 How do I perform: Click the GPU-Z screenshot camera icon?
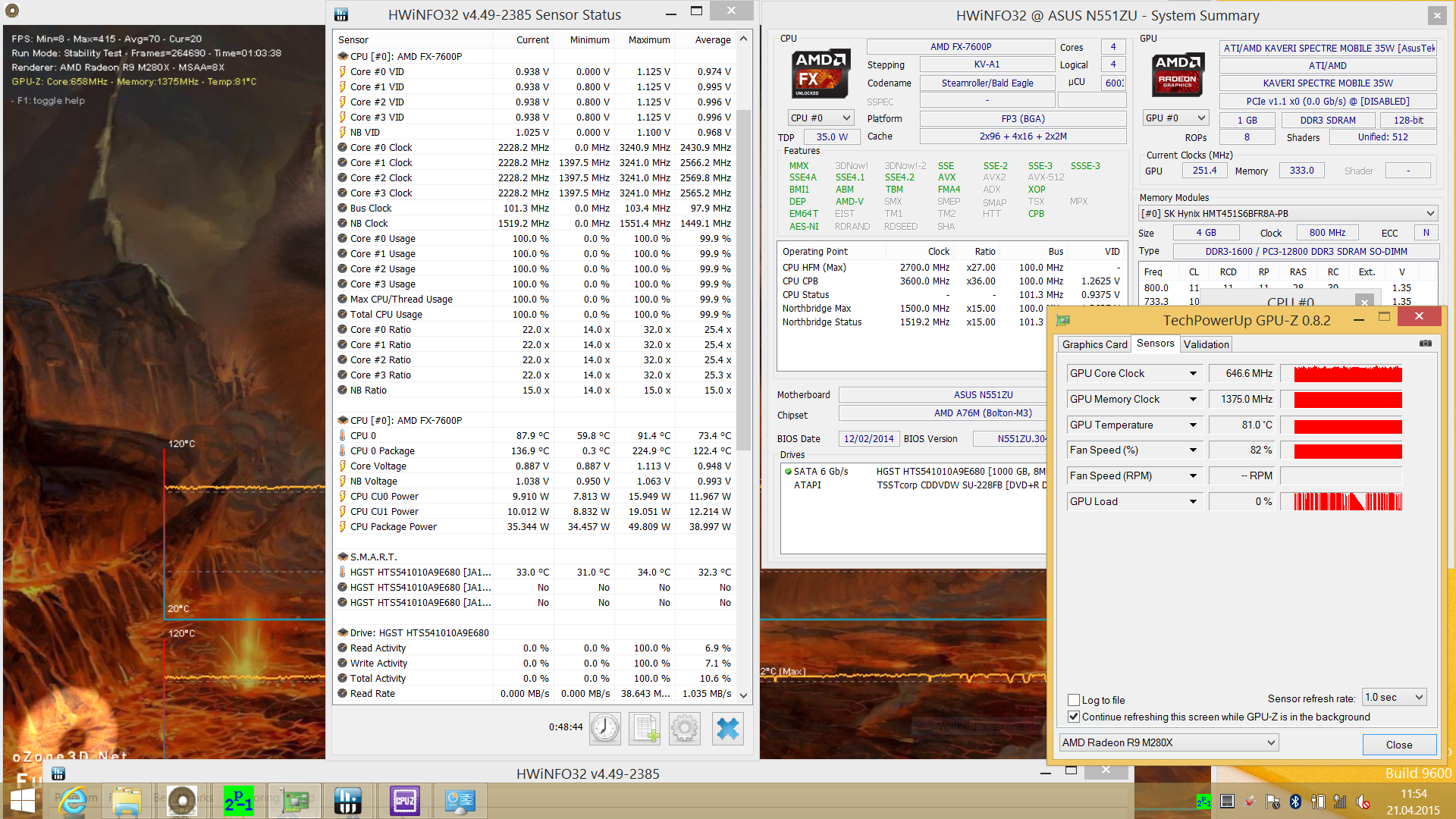[x=1425, y=344]
